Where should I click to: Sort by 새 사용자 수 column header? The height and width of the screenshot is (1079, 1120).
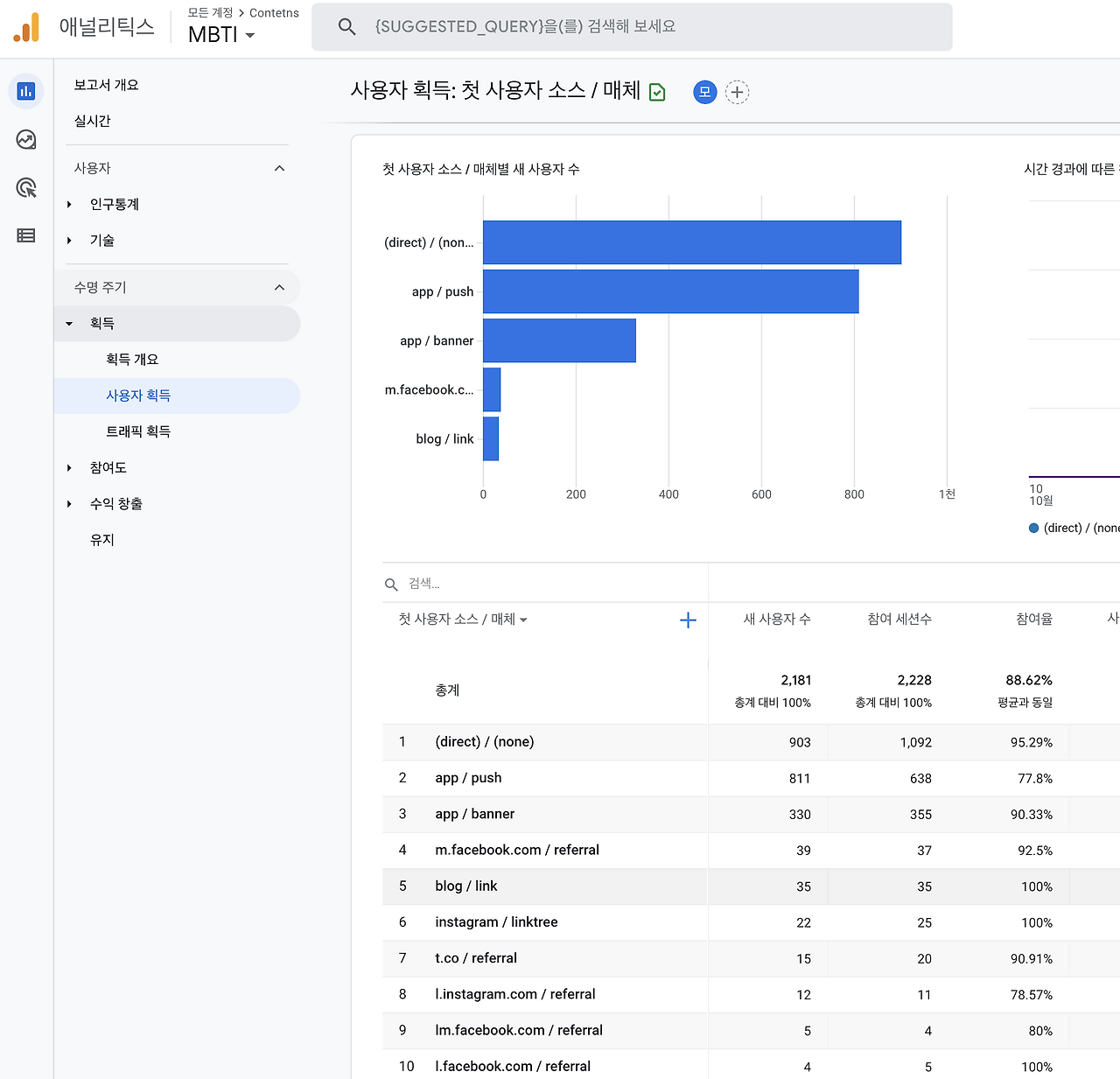pyautogui.click(x=777, y=620)
